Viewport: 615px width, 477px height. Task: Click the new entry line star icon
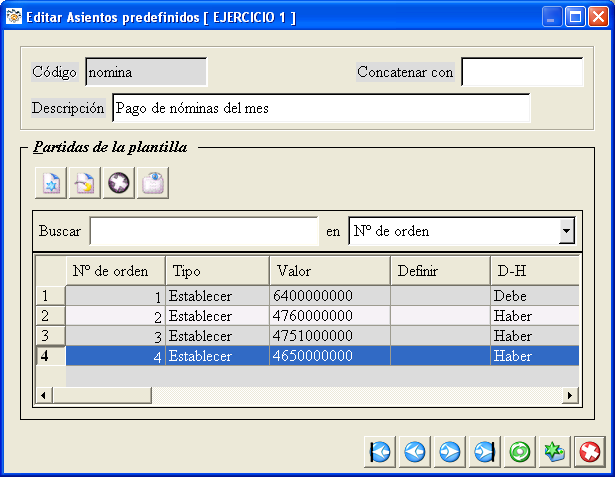pos(51,183)
